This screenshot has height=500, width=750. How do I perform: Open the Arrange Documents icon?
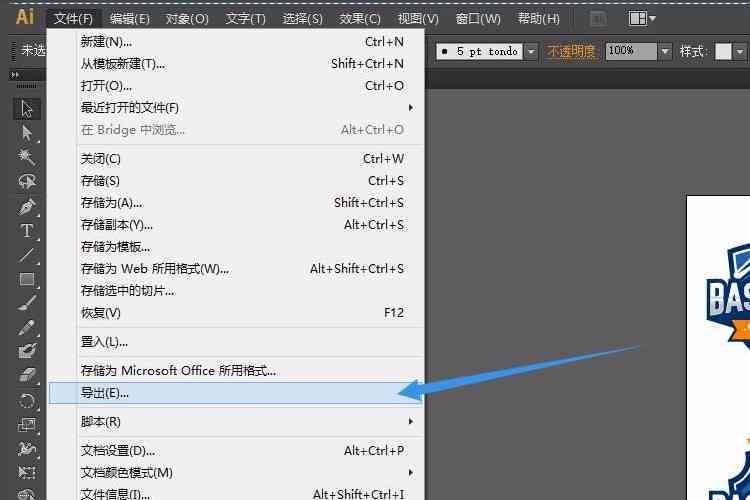pos(637,19)
